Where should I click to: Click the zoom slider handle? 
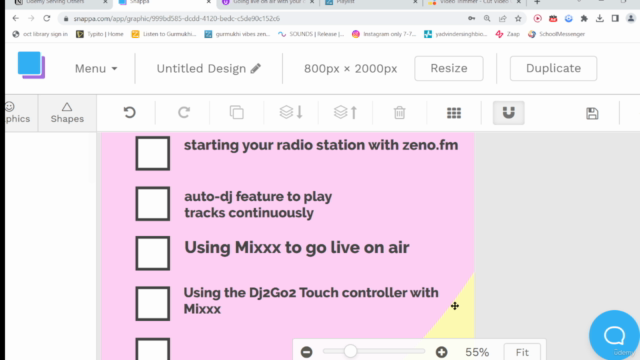click(350, 351)
